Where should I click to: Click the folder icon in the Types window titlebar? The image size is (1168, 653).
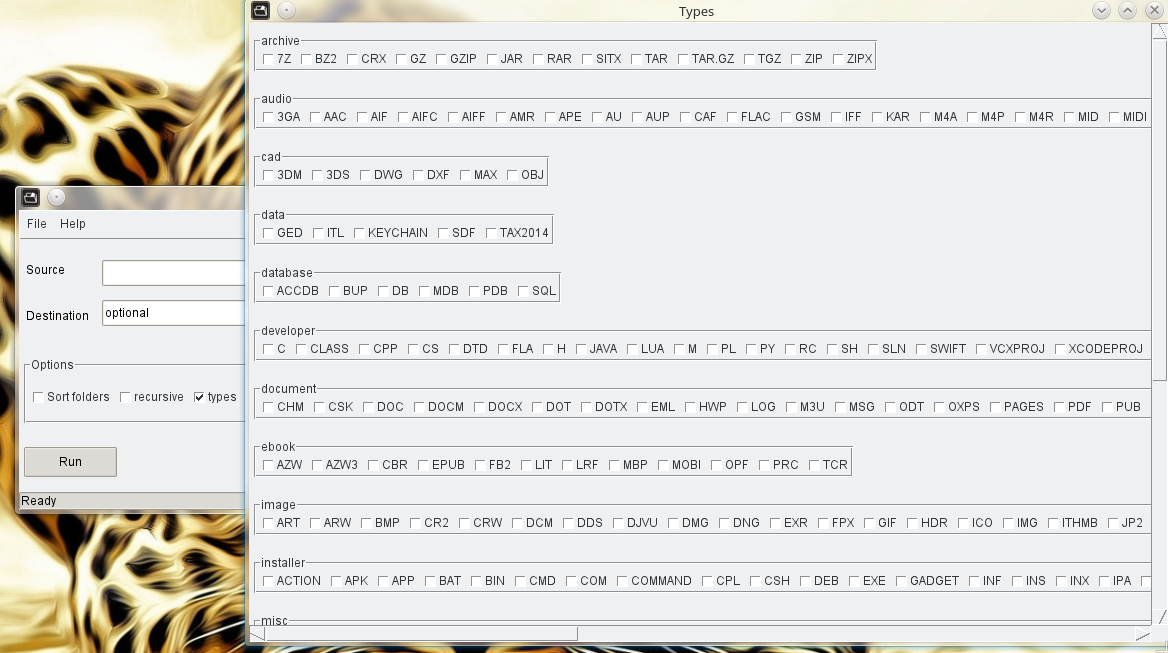258,9
